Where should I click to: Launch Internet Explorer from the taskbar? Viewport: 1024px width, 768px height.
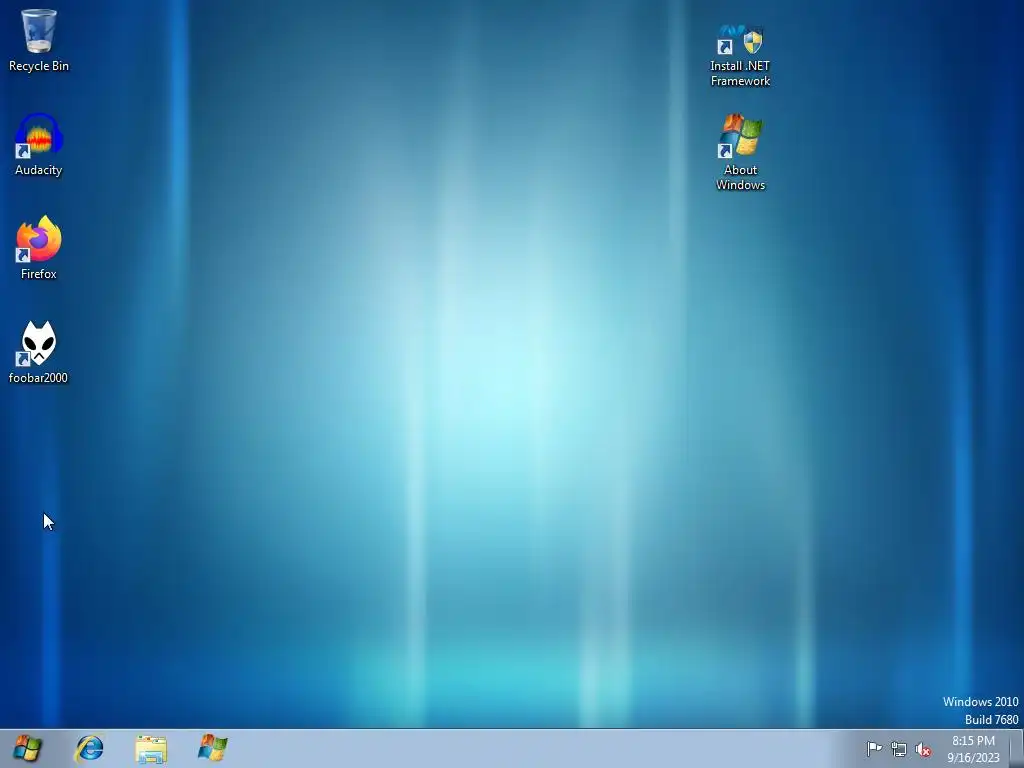click(x=89, y=748)
